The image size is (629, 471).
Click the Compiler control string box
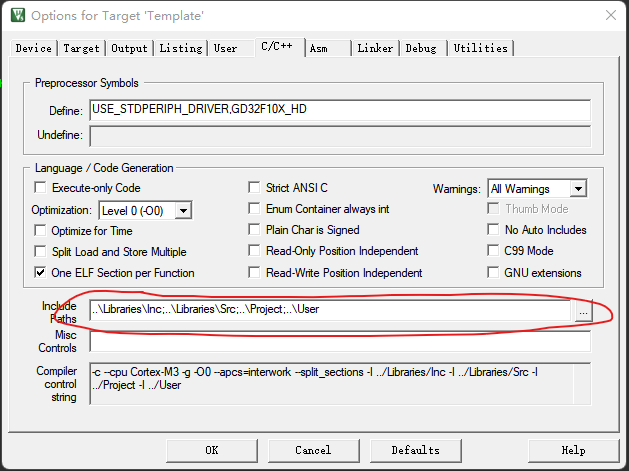[x=340, y=384]
